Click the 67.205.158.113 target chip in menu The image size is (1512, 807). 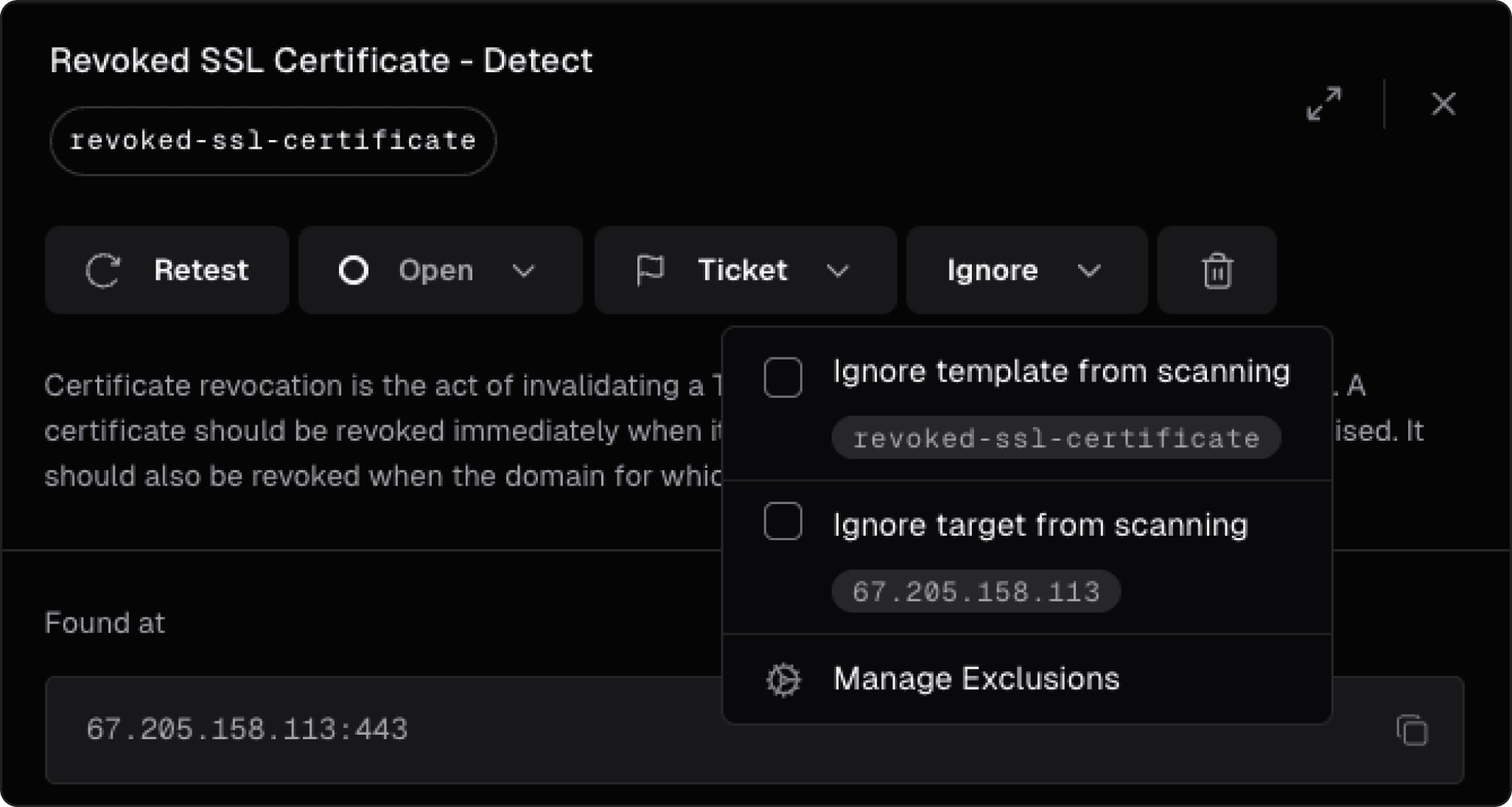(x=976, y=591)
